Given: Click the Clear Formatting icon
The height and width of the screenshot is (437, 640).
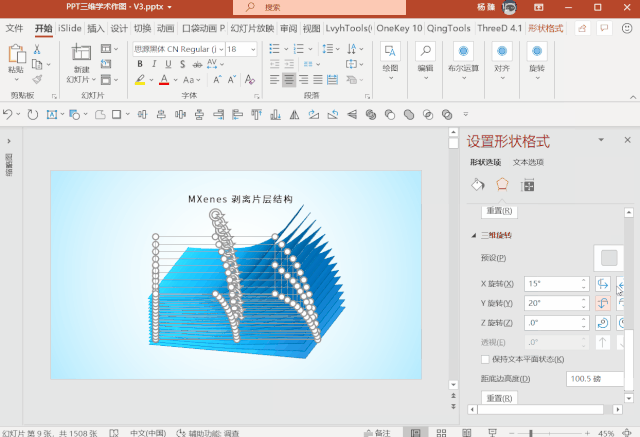Looking at the screenshot, I should [250, 79].
